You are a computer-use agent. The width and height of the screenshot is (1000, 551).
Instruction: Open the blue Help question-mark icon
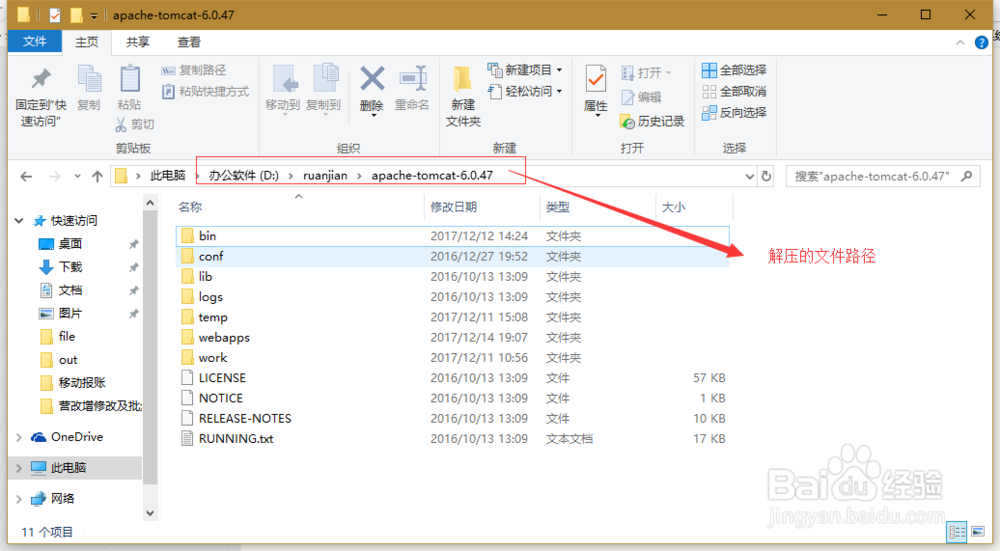982,43
